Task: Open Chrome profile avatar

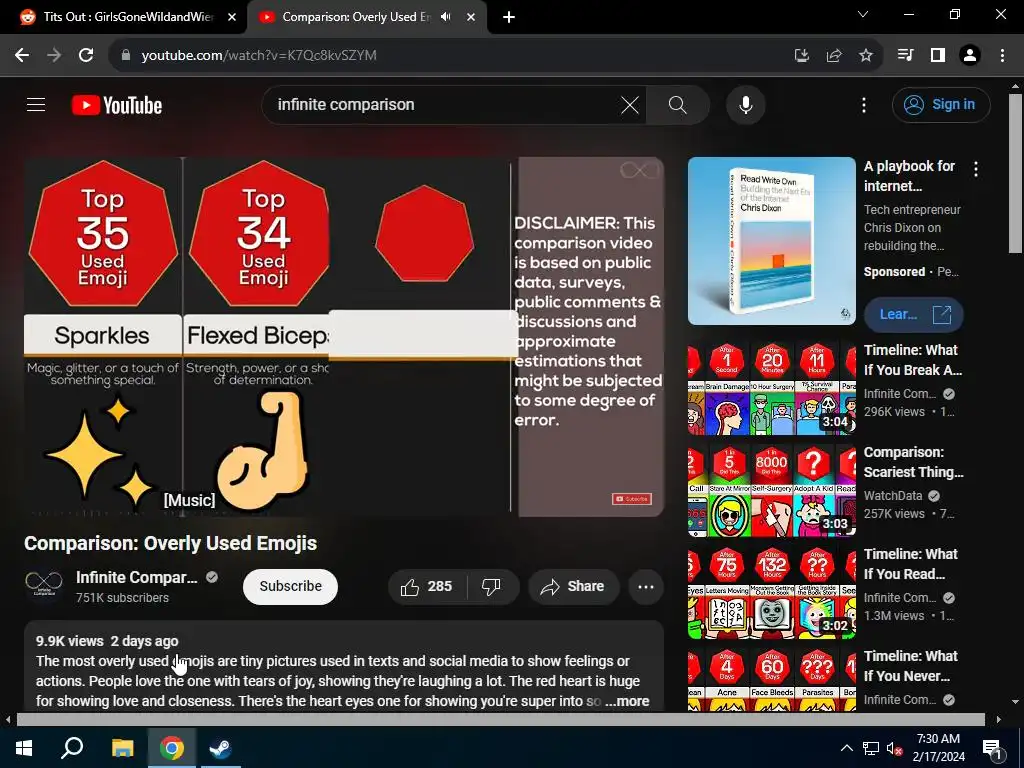Action: (x=970, y=56)
